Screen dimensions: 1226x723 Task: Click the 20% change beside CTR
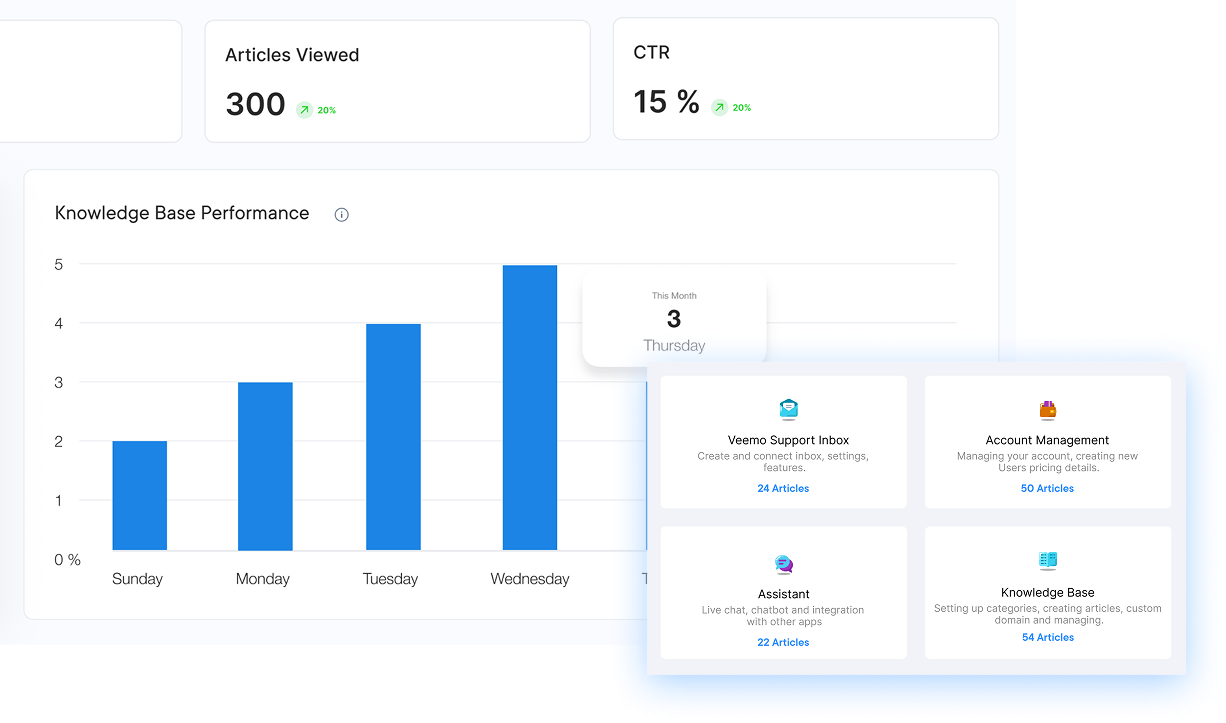click(x=742, y=107)
